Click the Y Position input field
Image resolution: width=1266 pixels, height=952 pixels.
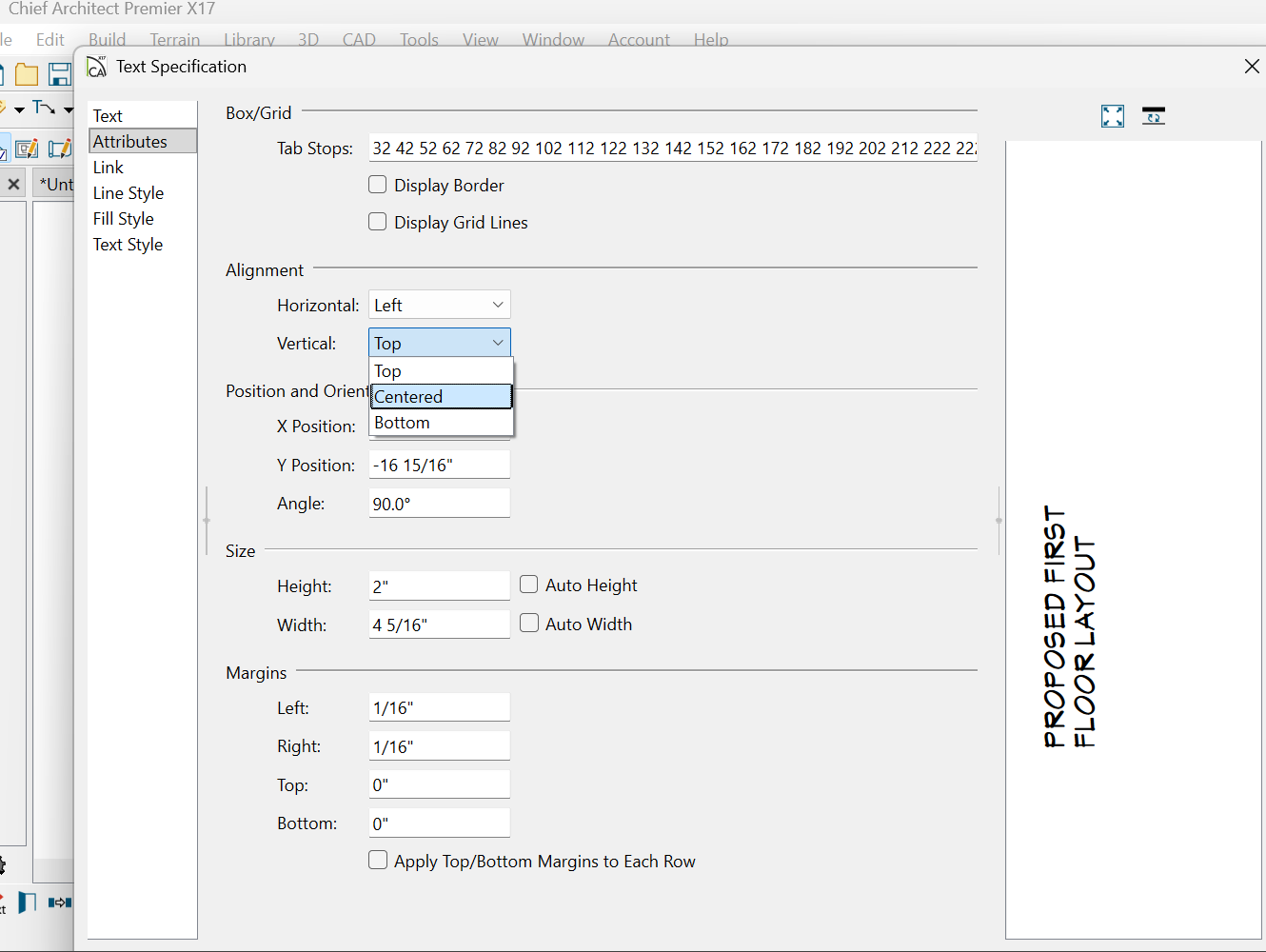[x=440, y=465]
